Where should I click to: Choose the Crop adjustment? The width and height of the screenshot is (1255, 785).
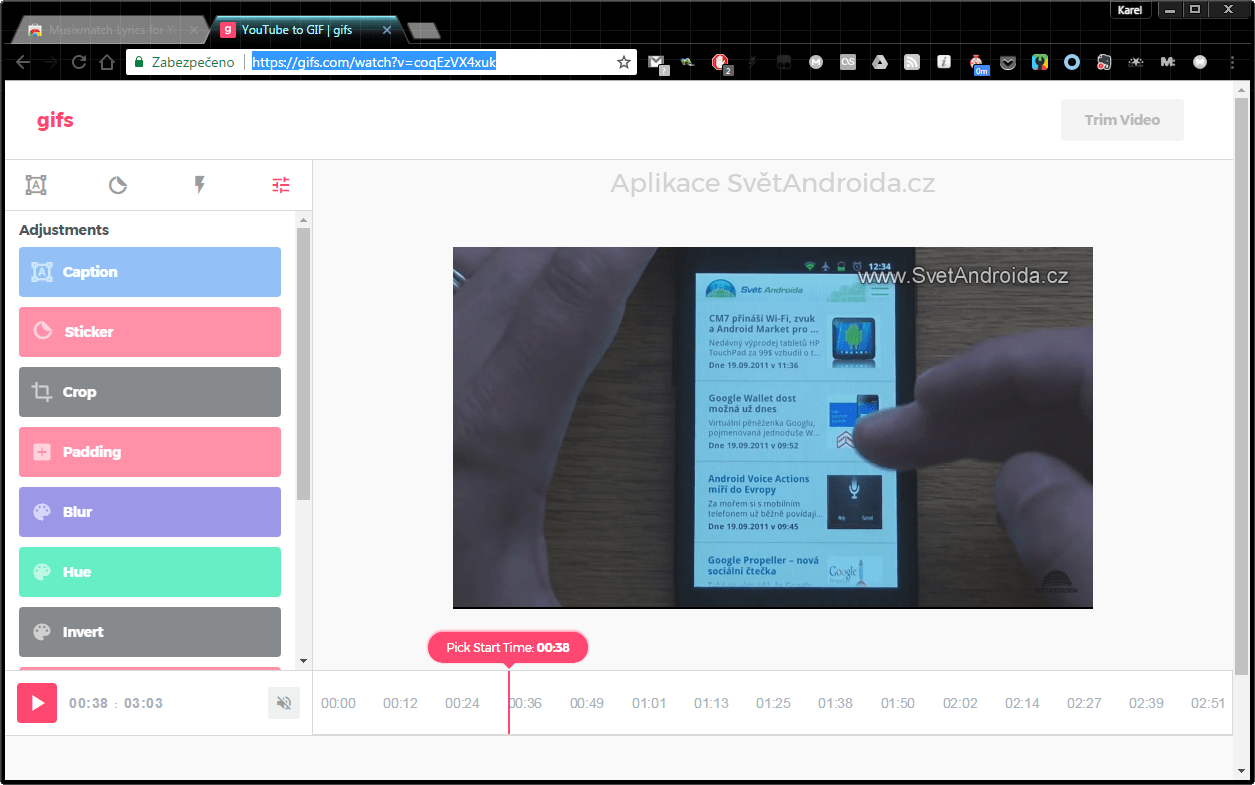click(150, 392)
